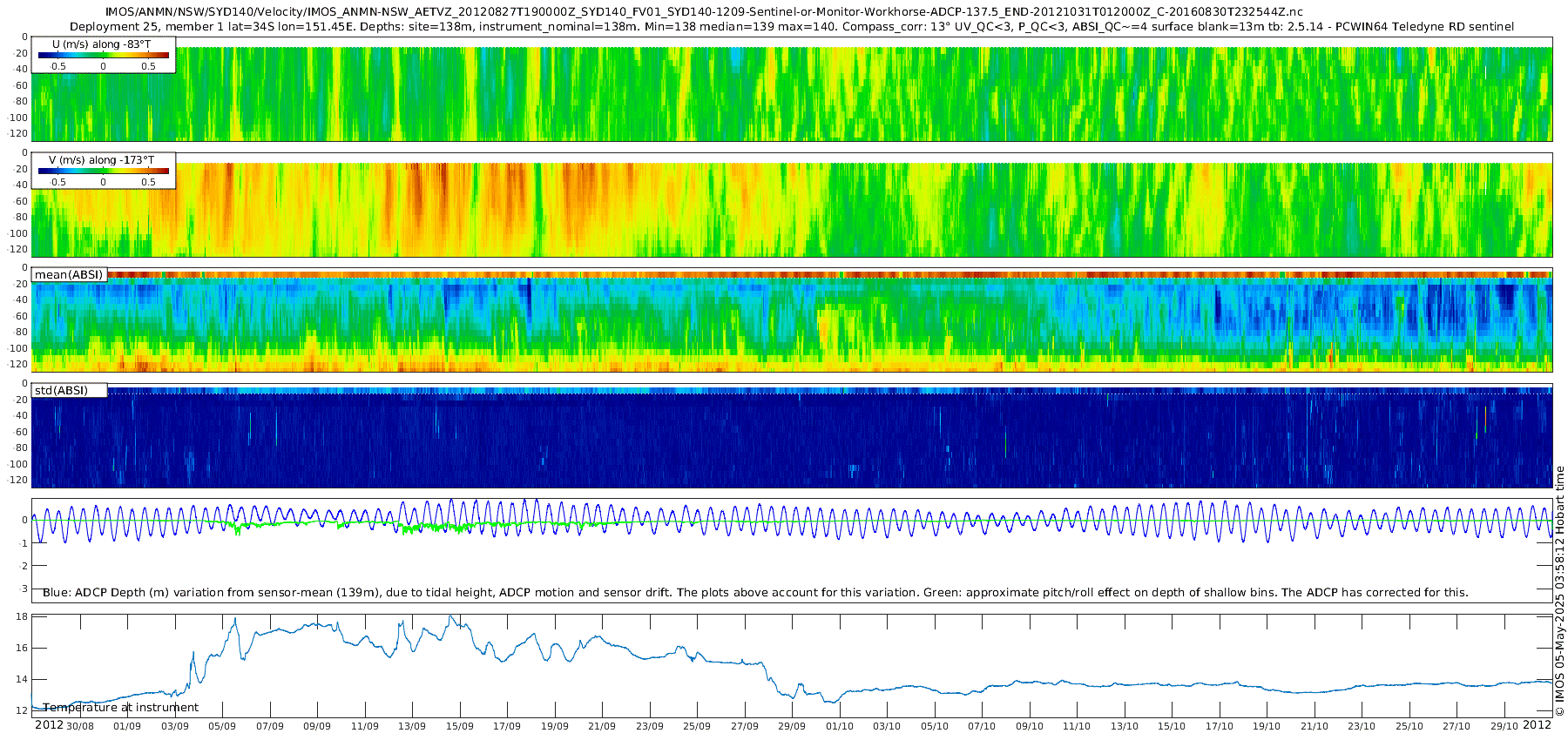Click the 15/09 date tick on time axis

click(460, 726)
